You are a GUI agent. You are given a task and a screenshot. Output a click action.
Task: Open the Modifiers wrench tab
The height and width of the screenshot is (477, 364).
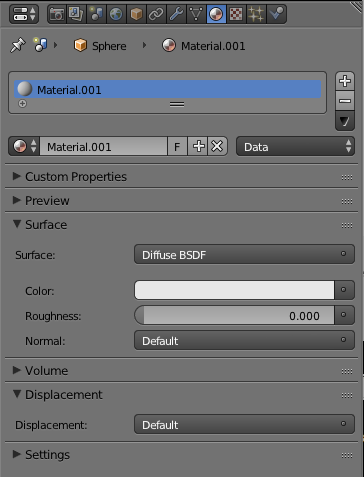coord(176,14)
